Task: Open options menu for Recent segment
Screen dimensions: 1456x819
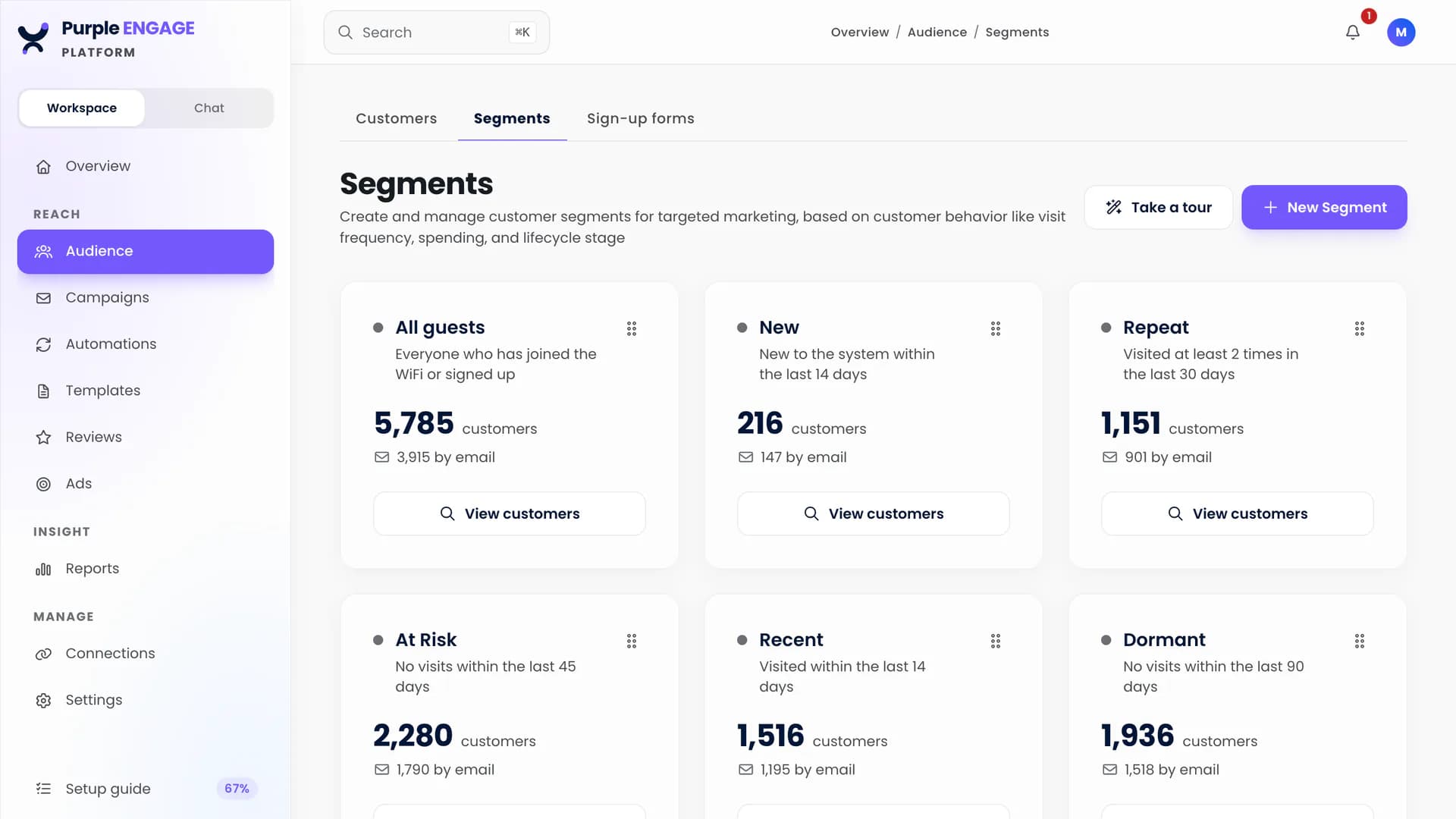Action: [995, 641]
